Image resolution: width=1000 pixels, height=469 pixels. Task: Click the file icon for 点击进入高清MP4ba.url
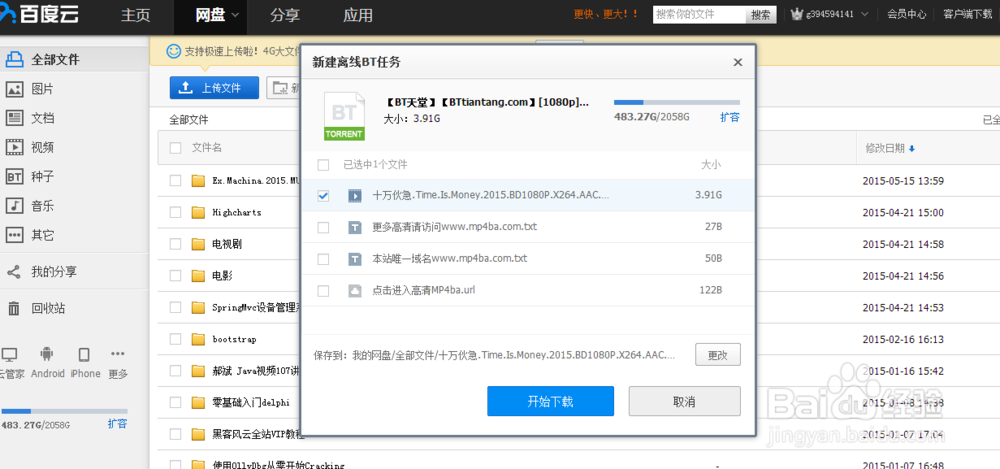[355, 291]
